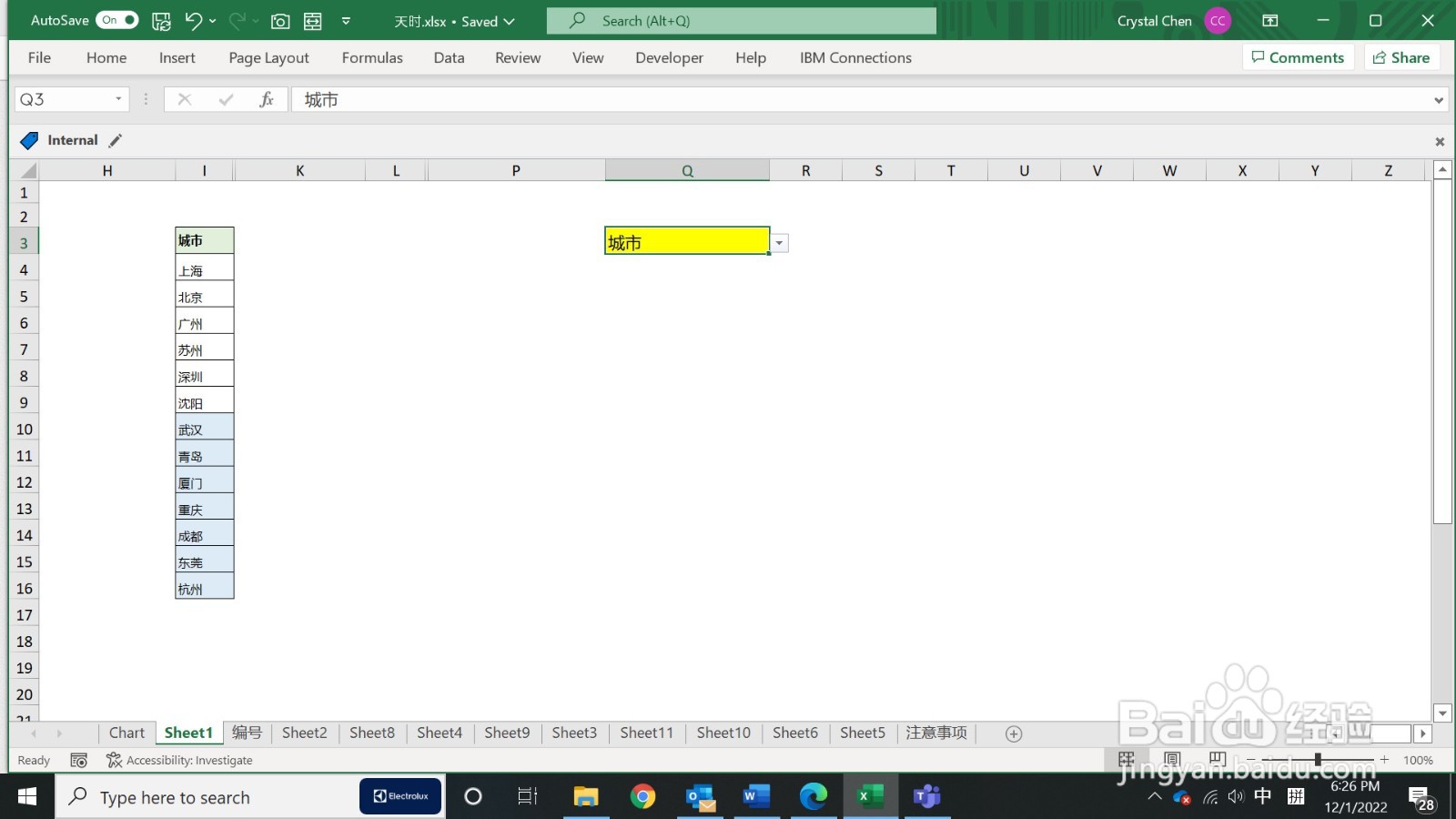Click the vertical scrollbar up arrow

click(1442, 170)
